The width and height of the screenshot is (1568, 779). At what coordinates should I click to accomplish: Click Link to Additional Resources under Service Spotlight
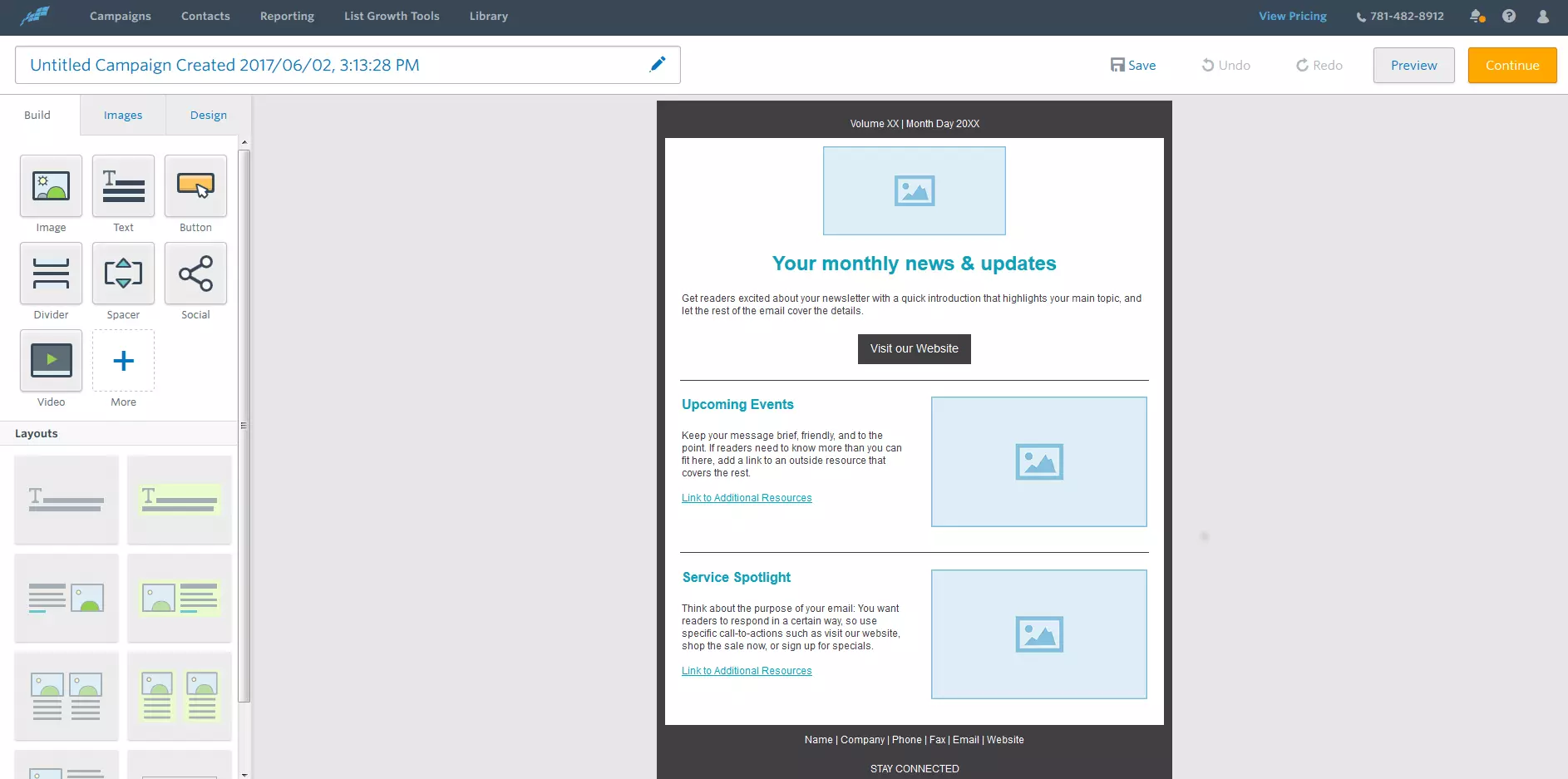pyautogui.click(x=747, y=671)
